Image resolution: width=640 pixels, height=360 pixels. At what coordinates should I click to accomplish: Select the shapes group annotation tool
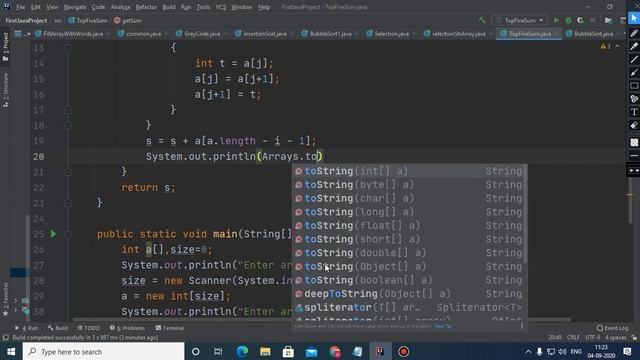tap(634, 99)
